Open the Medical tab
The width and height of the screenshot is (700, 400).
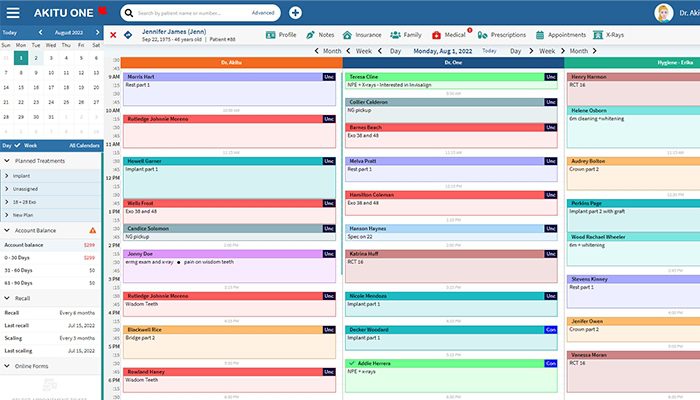[449, 35]
